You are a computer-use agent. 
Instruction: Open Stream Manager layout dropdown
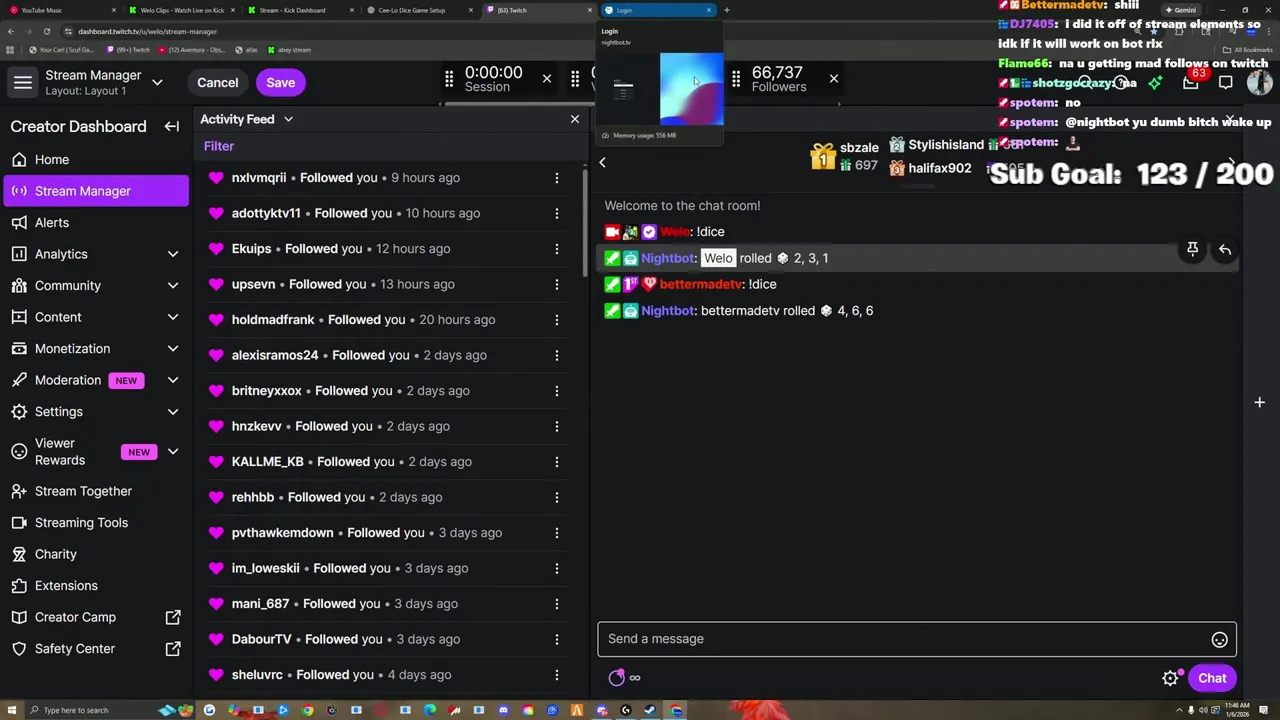click(157, 82)
